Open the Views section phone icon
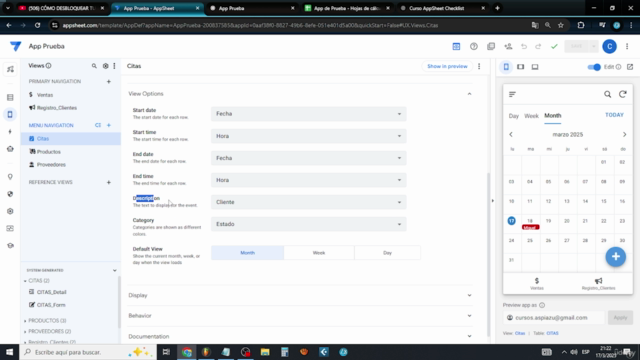 pos(10,114)
